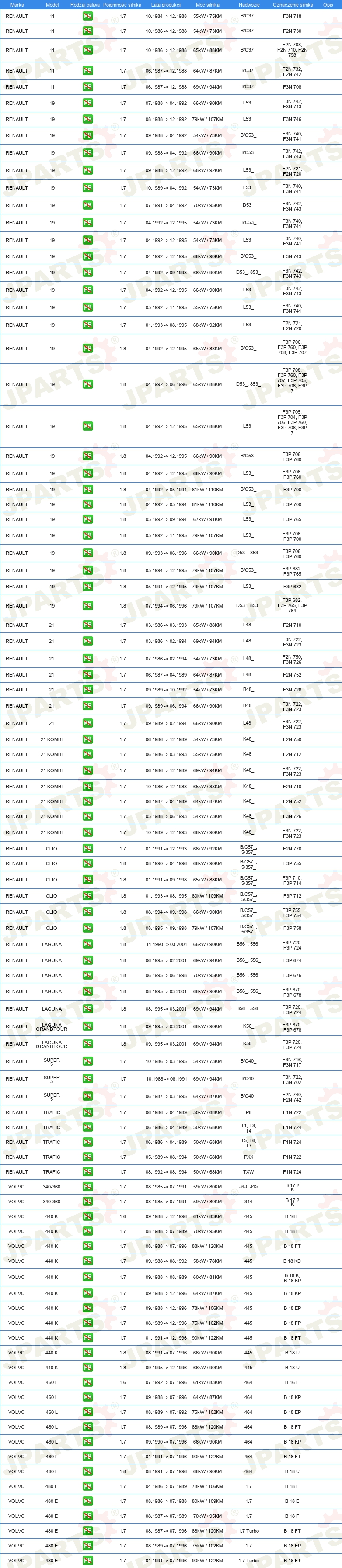
Task: Click Laguna production dates 11.1993 -> 03.2001
Action: coord(166,945)
